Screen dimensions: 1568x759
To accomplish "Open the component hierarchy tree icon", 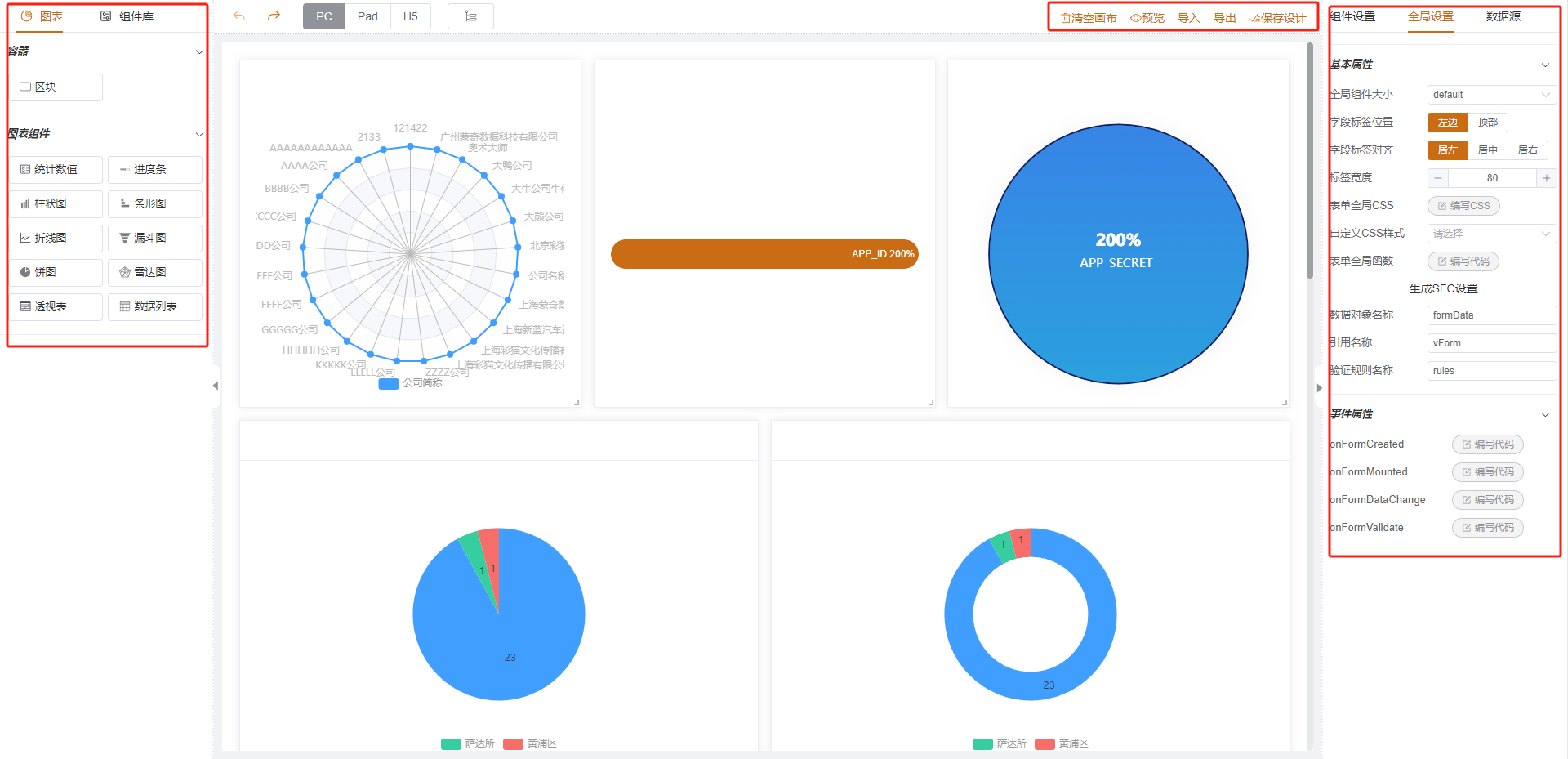I will [x=470, y=16].
